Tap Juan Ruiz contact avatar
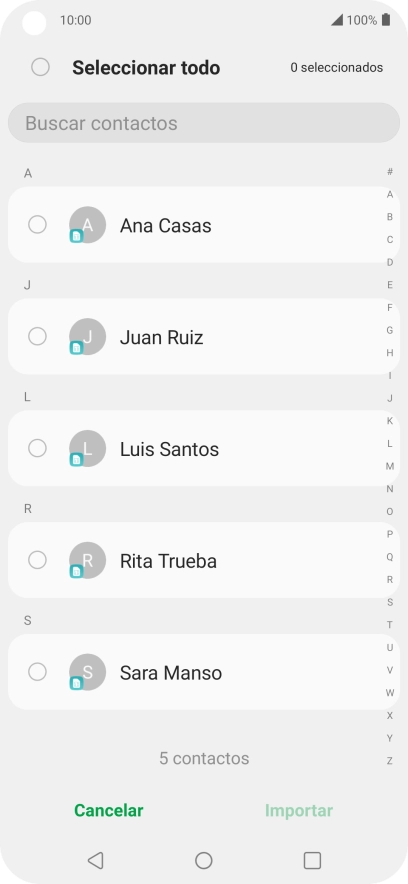408x884 pixels. click(87, 337)
